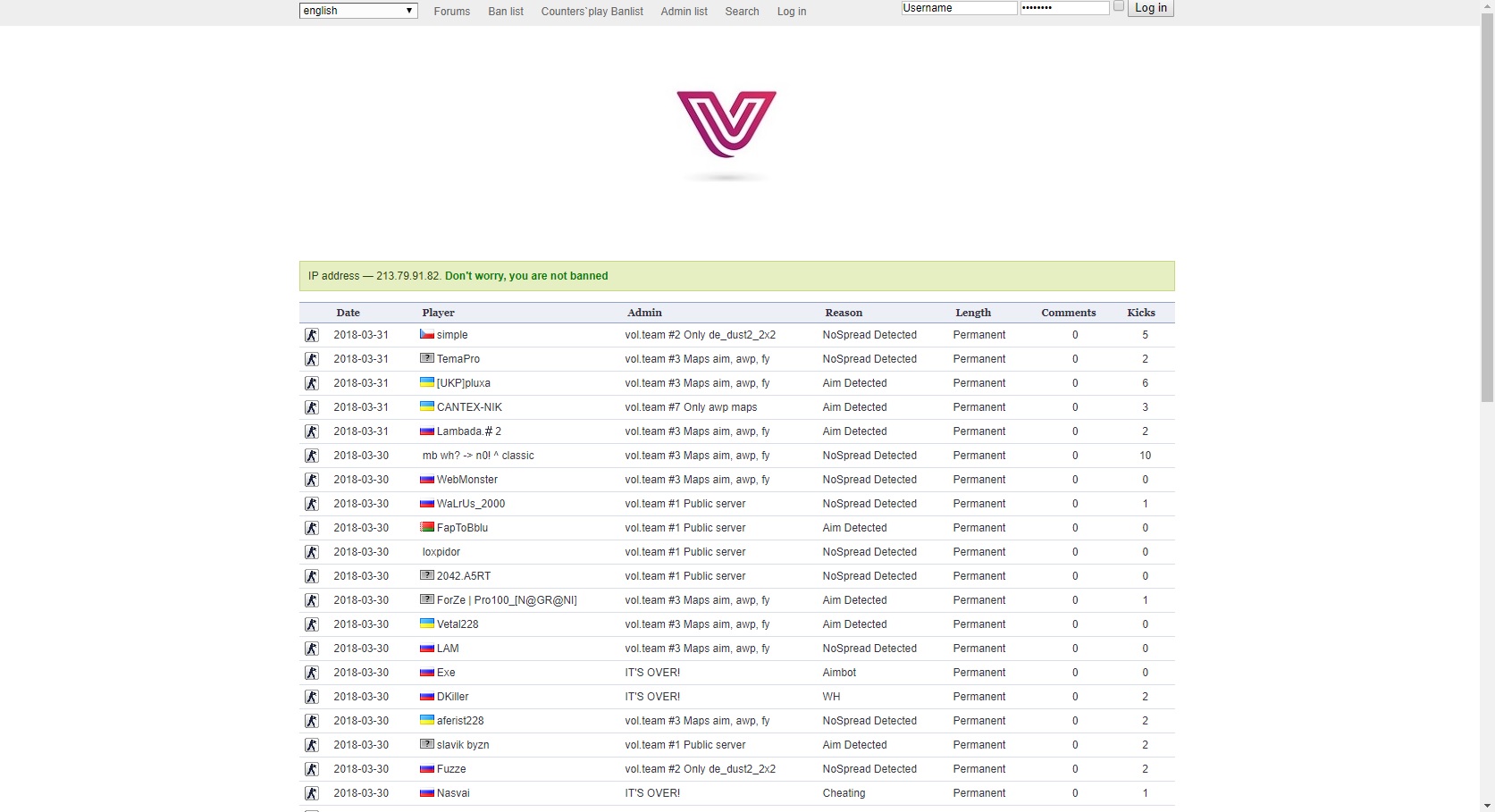Click the game icon in Vetal228 row
This screenshot has height=812, width=1495.
point(312,624)
